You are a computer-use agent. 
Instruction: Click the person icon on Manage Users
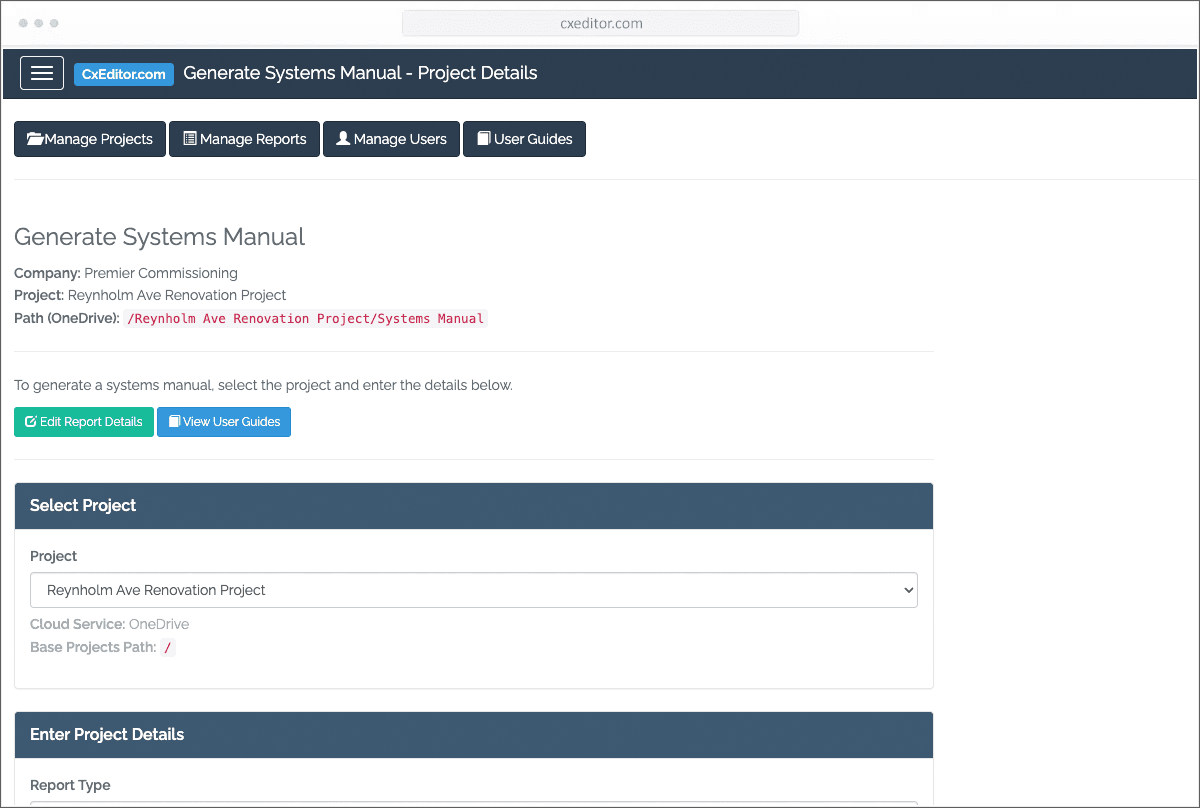pos(343,139)
